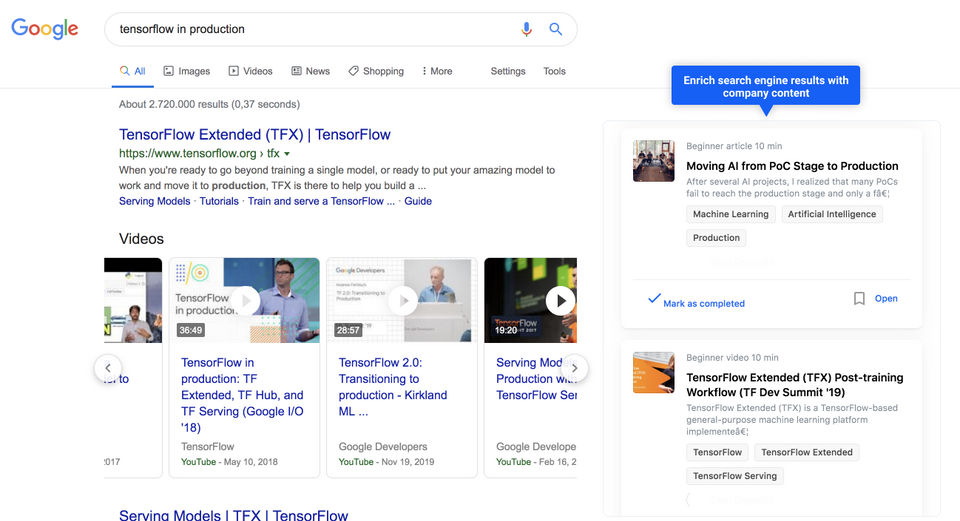Click 'Beginner article 10 min' label

coord(734,146)
